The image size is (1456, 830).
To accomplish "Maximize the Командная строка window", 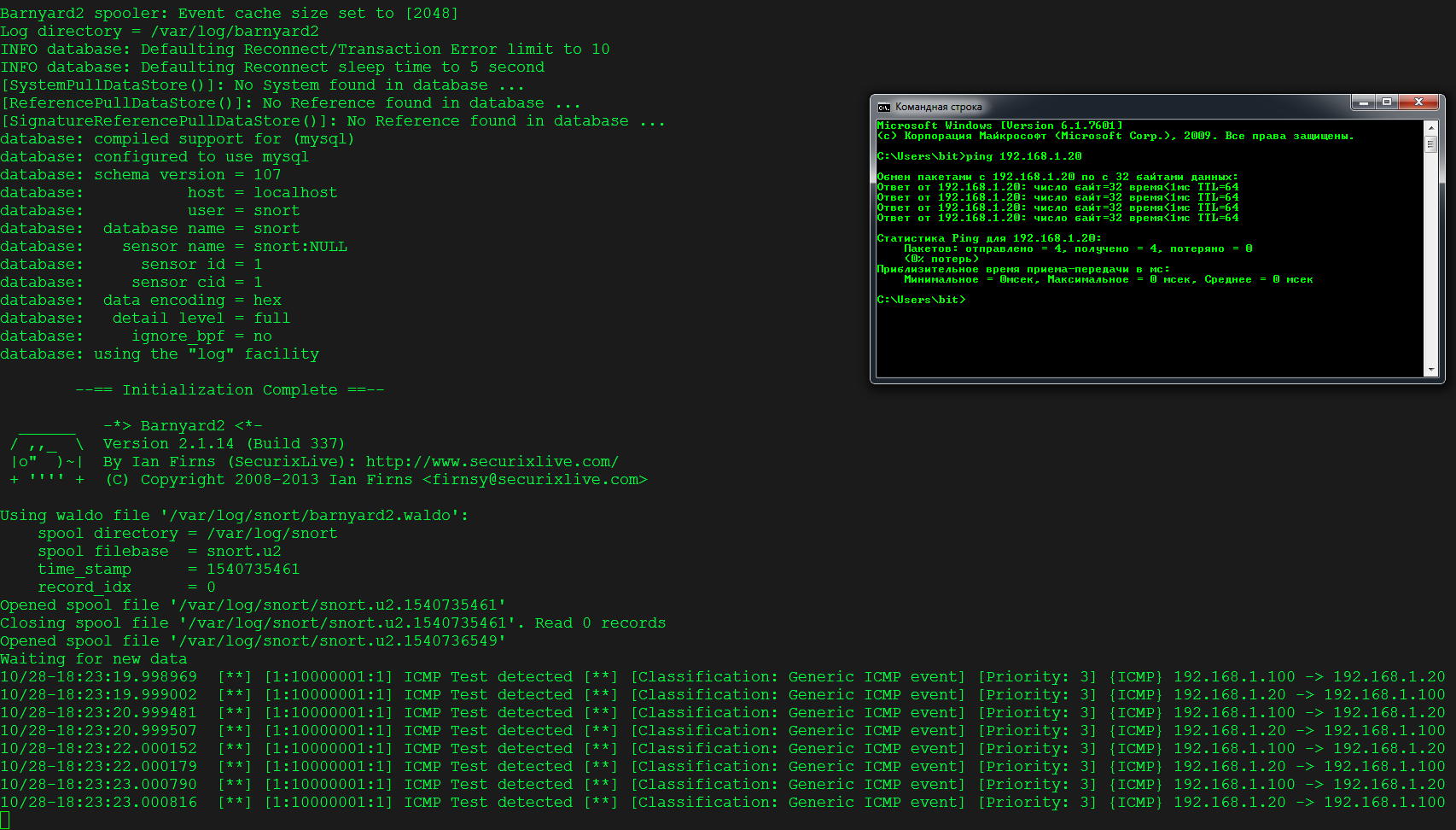I will pos(1387,102).
